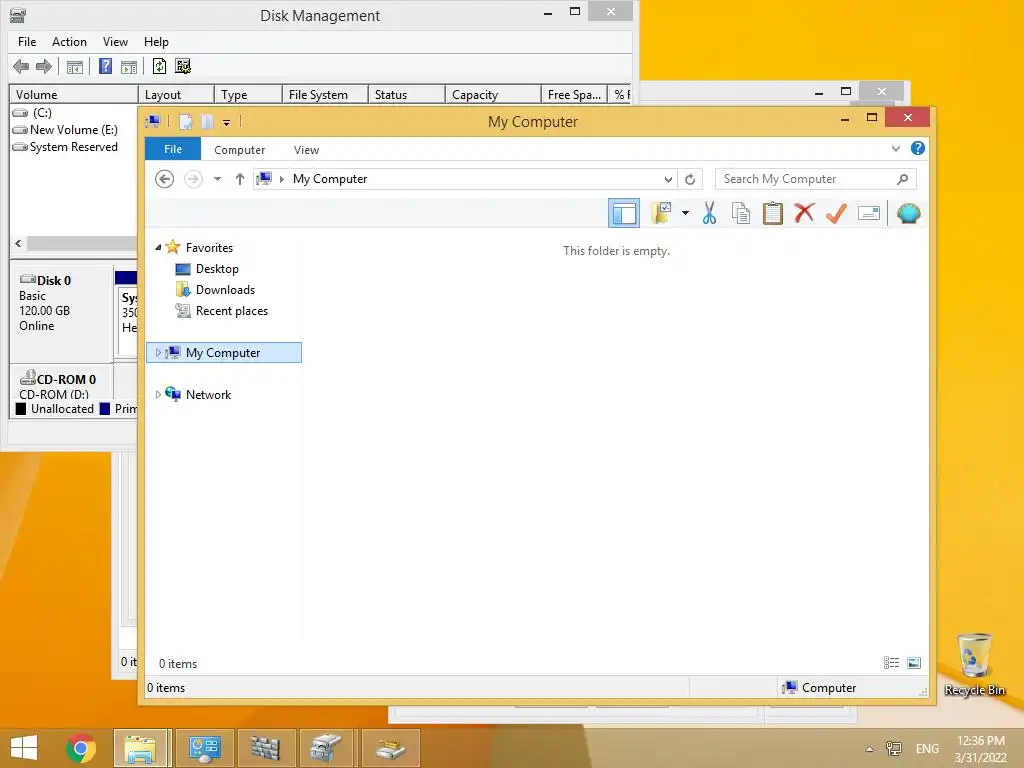This screenshot has height=768, width=1024.
Task: Click New Folder icon in Quick Access toolbar
Action: 207,121
